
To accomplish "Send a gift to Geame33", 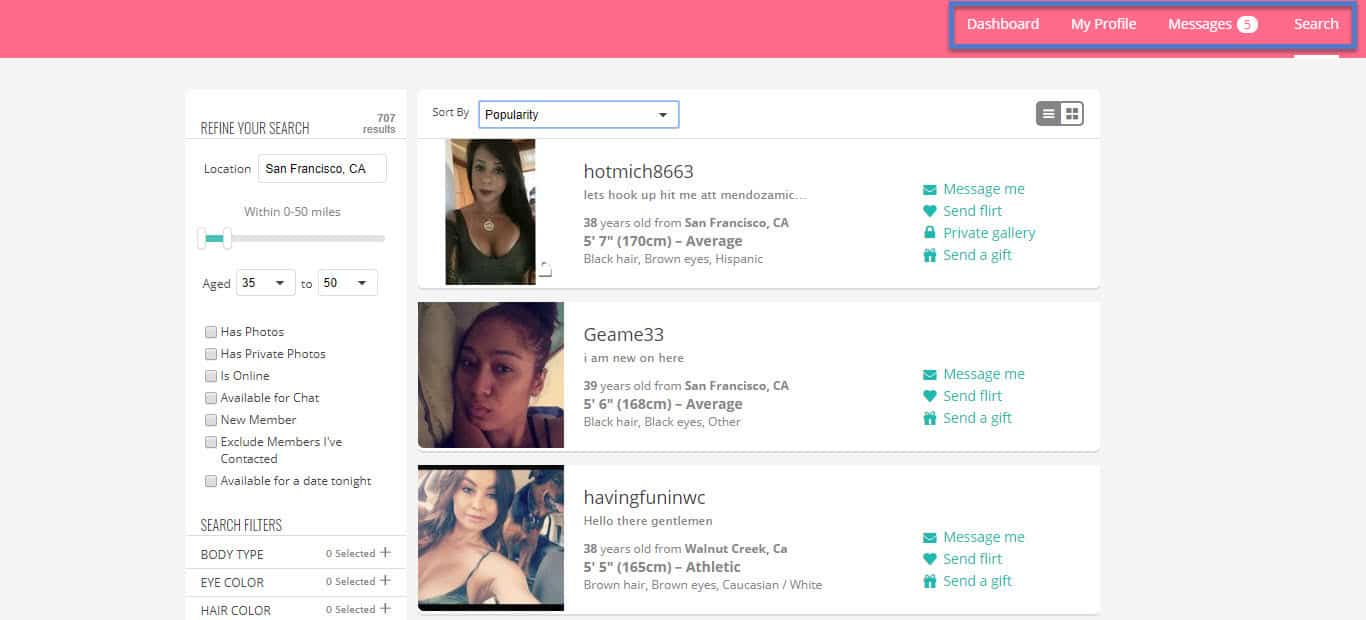I will pos(978,418).
